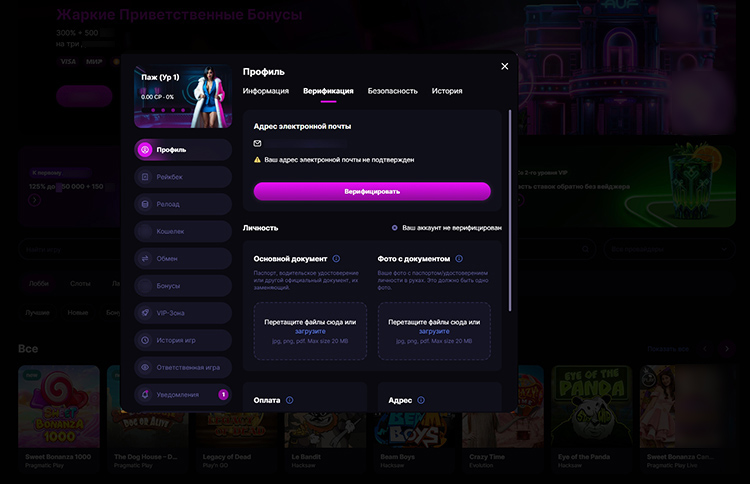Open the Рейкбек sidebar item
The width and height of the screenshot is (750, 484).
(182, 177)
